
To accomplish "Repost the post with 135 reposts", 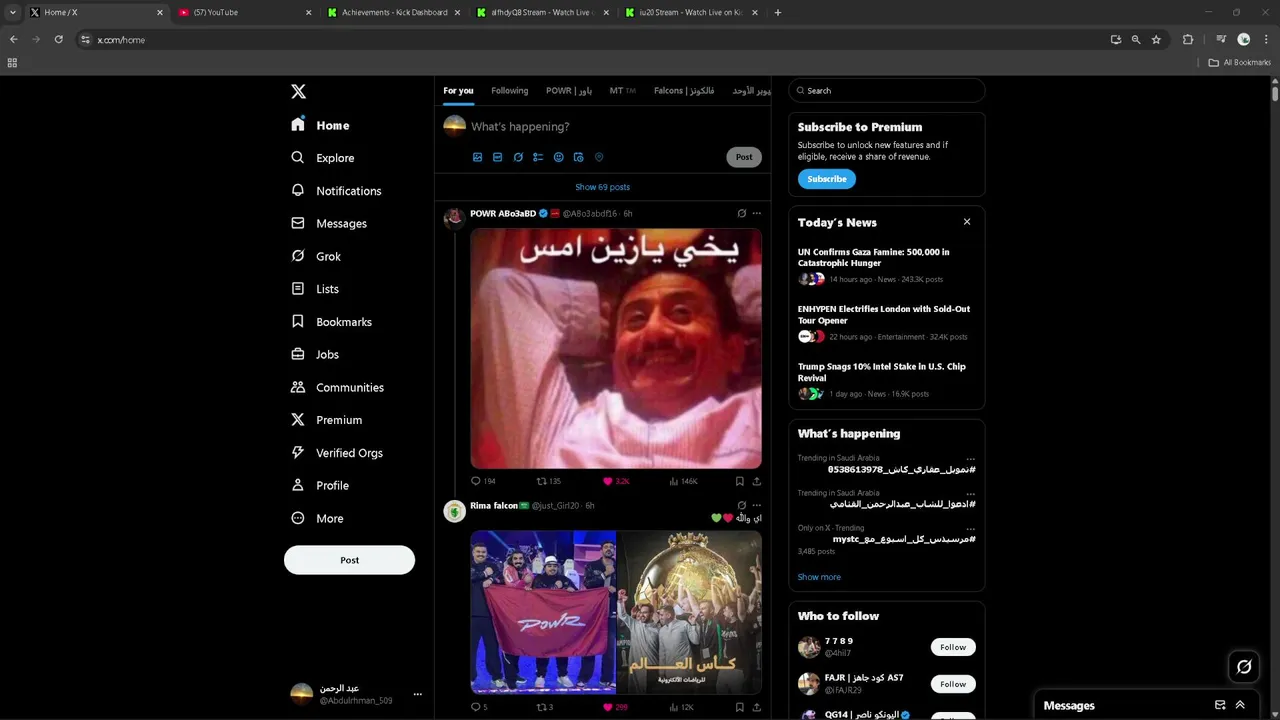I will (x=549, y=481).
